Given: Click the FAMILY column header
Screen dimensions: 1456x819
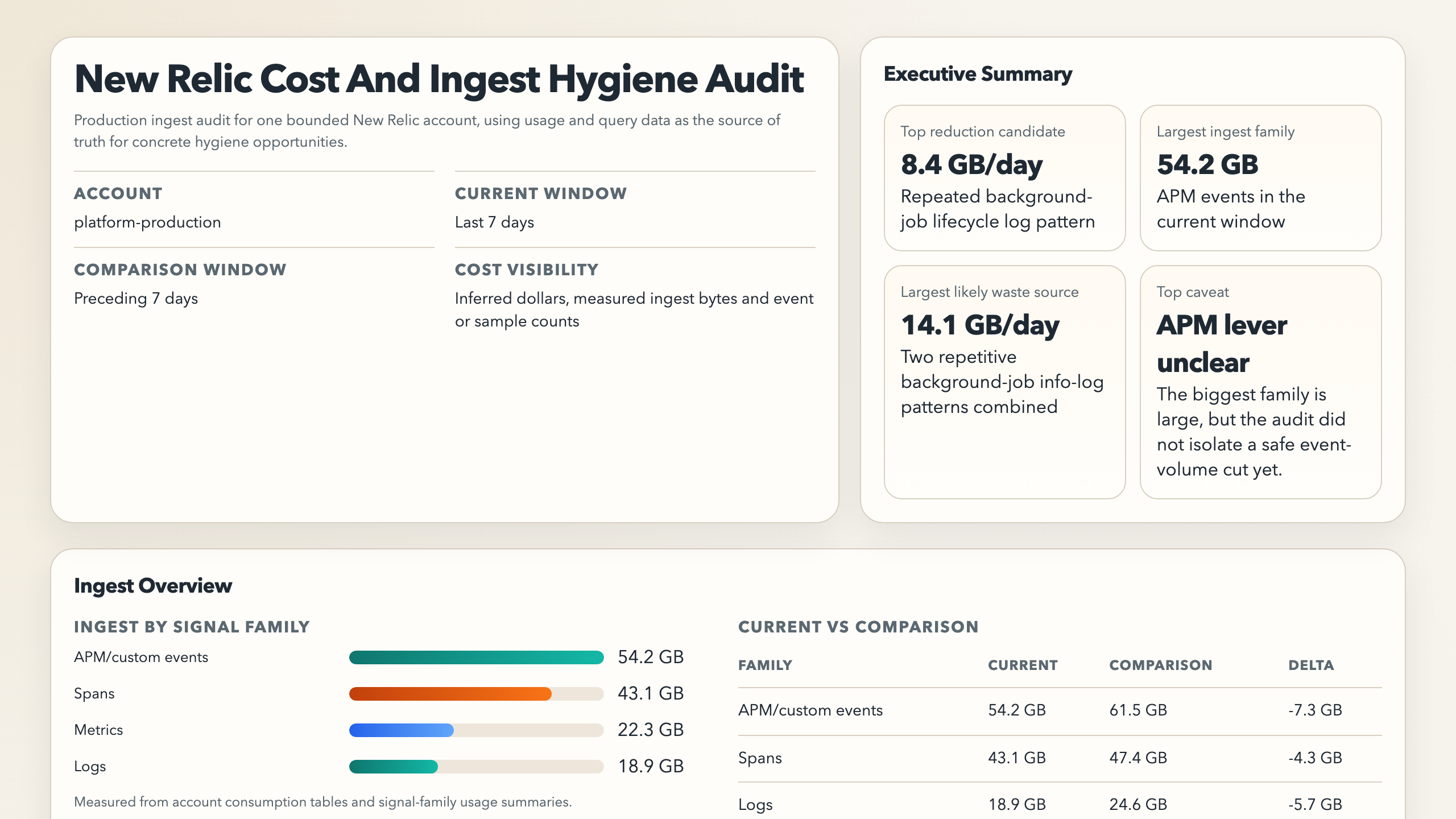Looking at the screenshot, I should click(x=765, y=665).
